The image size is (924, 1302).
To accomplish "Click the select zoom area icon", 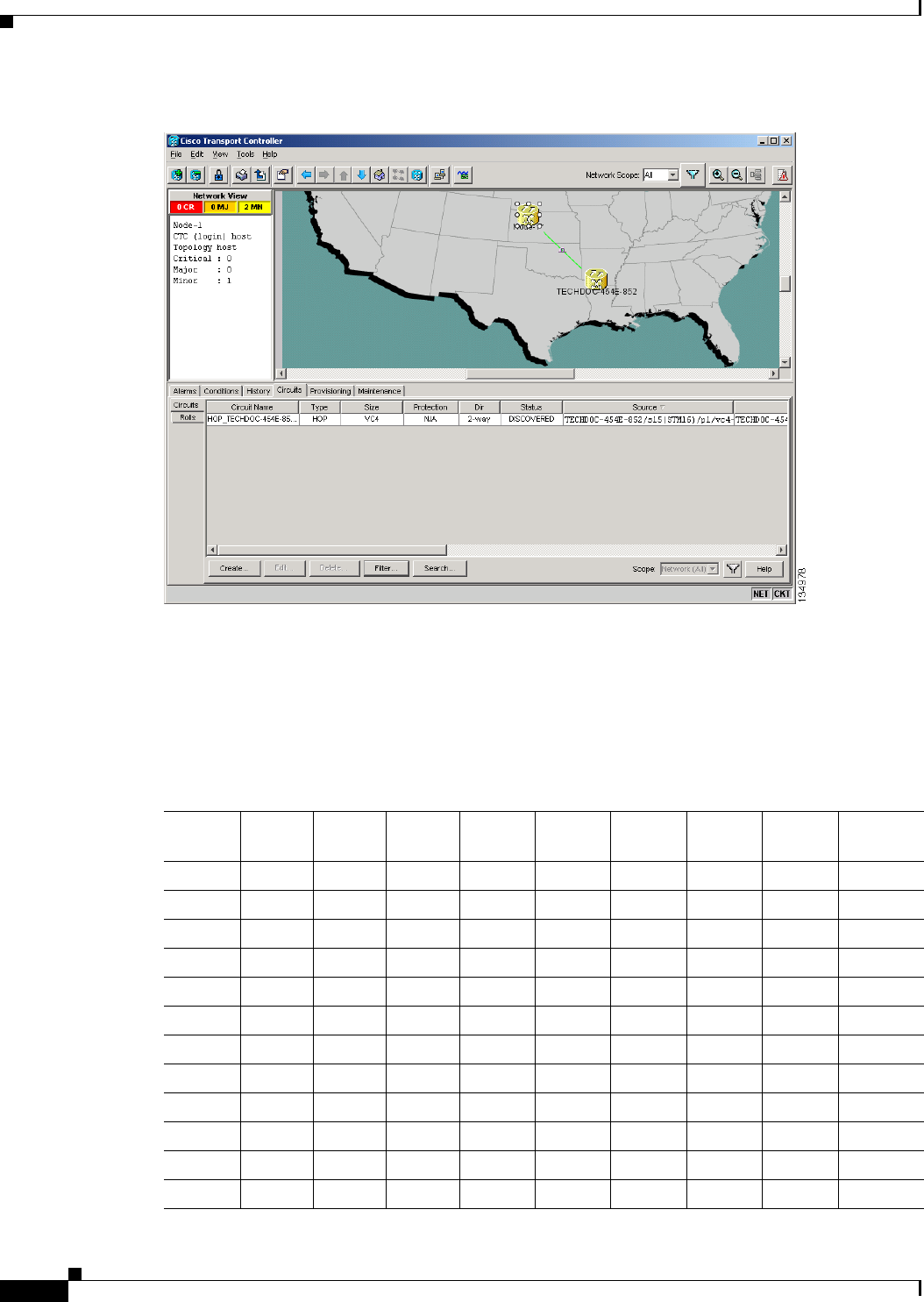I will click(x=756, y=175).
